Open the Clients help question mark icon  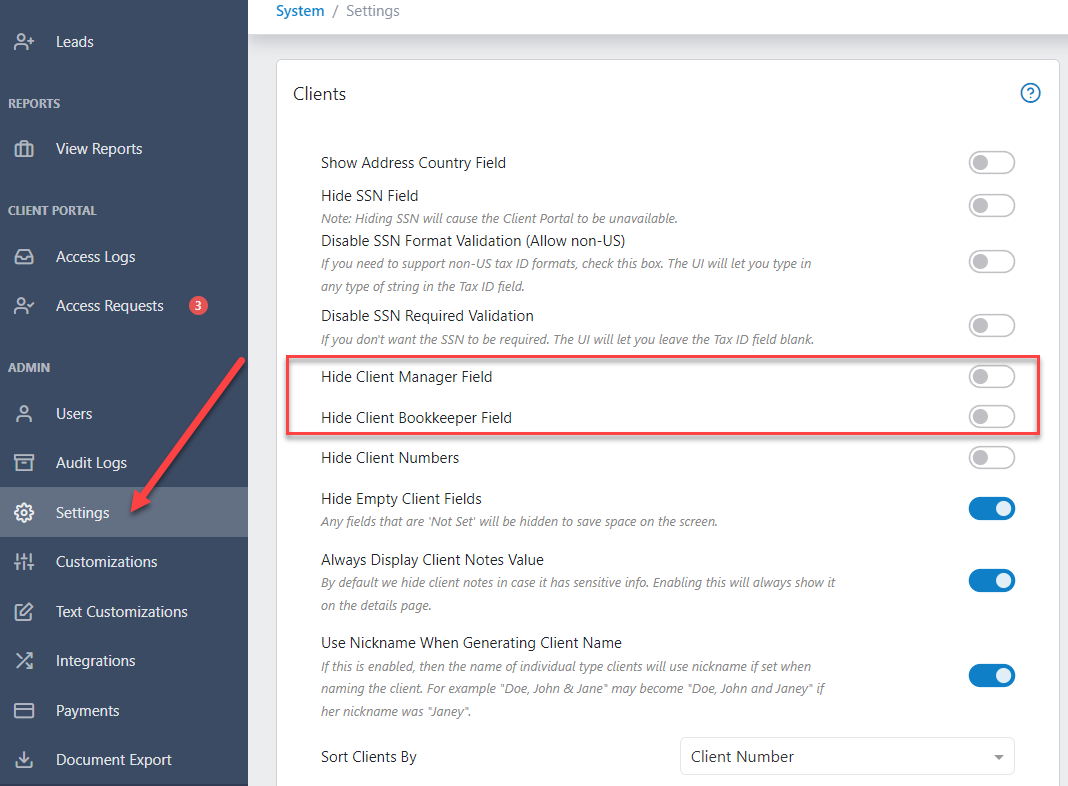(1030, 93)
